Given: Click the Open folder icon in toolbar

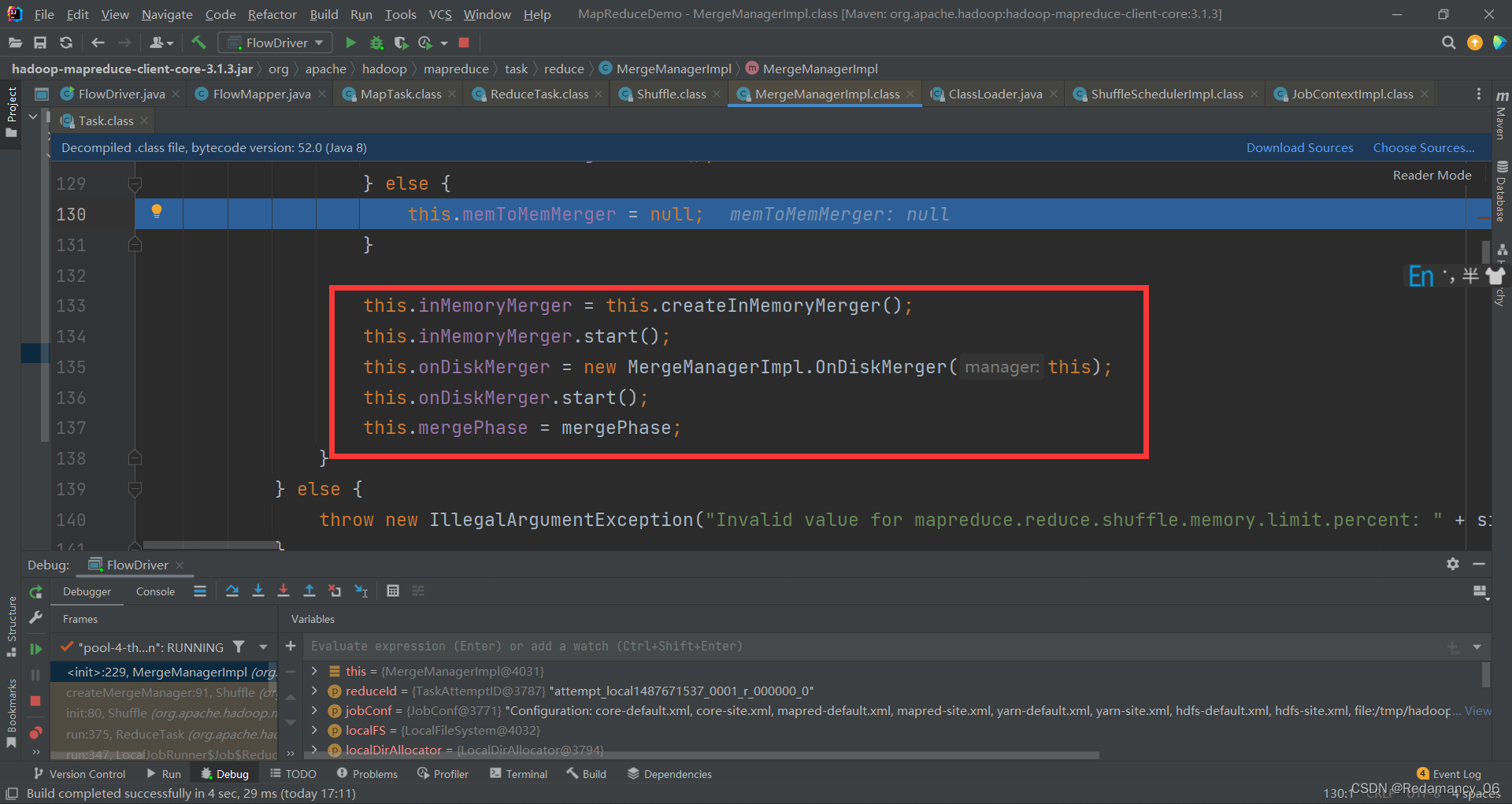Looking at the screenshot, I should pos(15,43).
